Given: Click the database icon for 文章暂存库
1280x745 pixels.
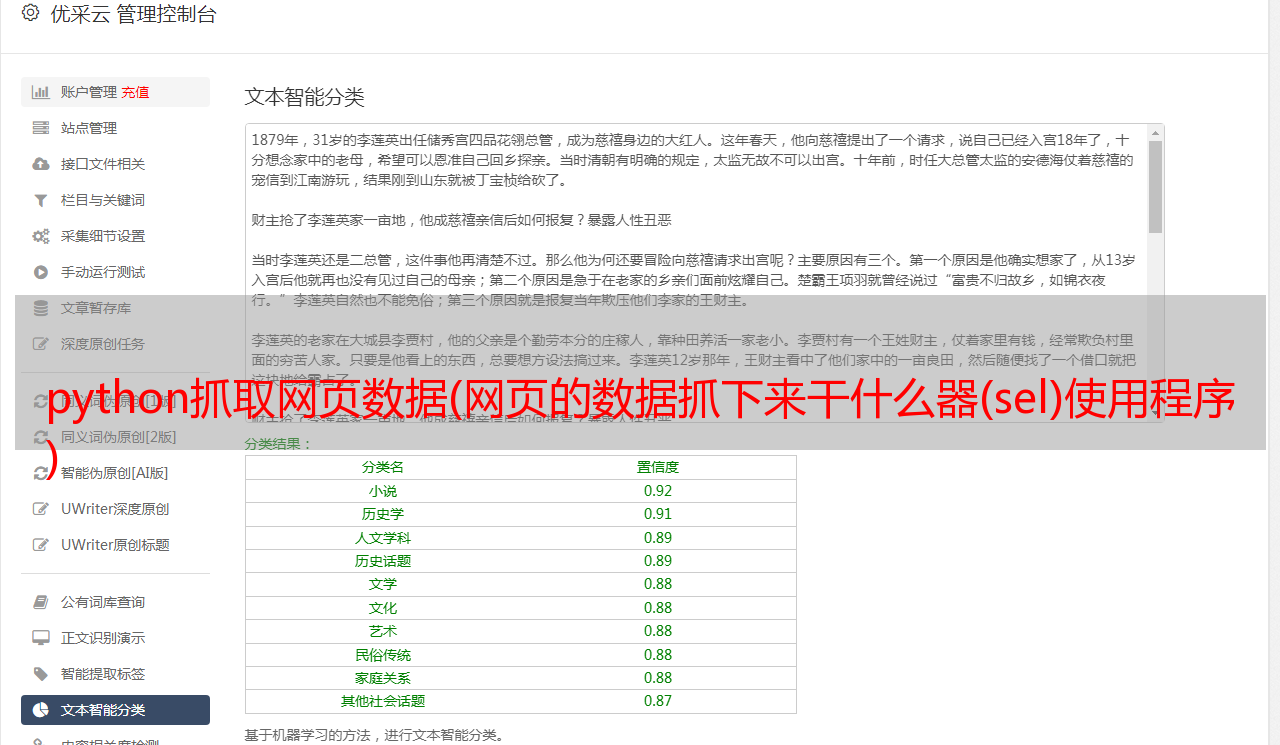Looking at the screenshot, I should (41, 308).
